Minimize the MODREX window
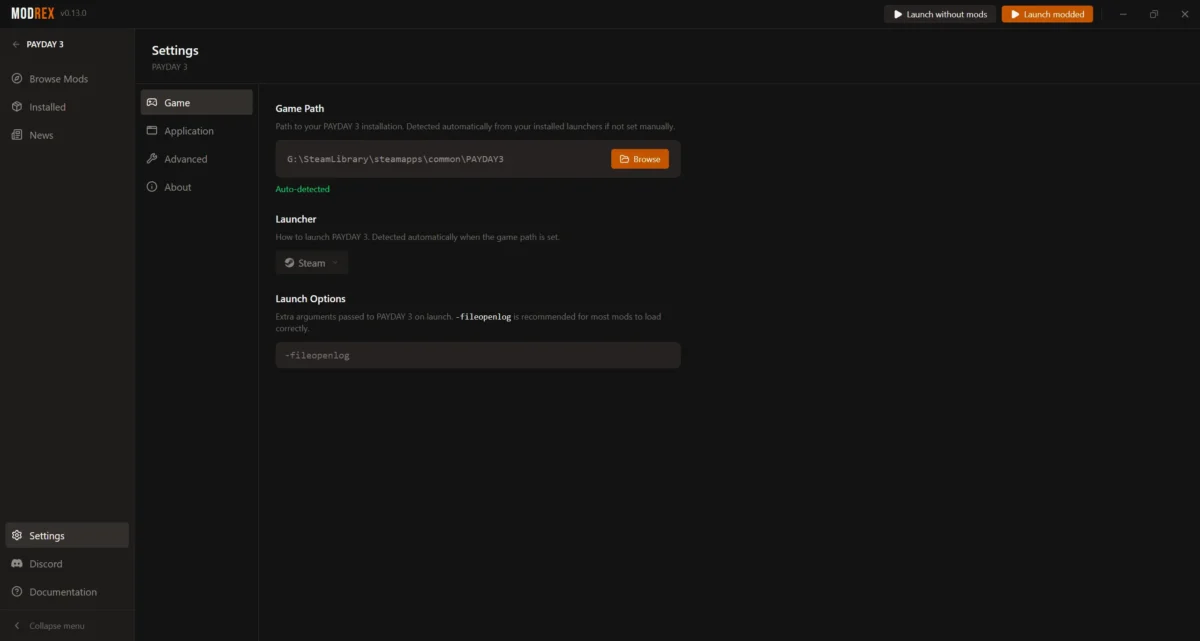Image resolution: width=1200 pixels, height=641 pixels. 1124,14
